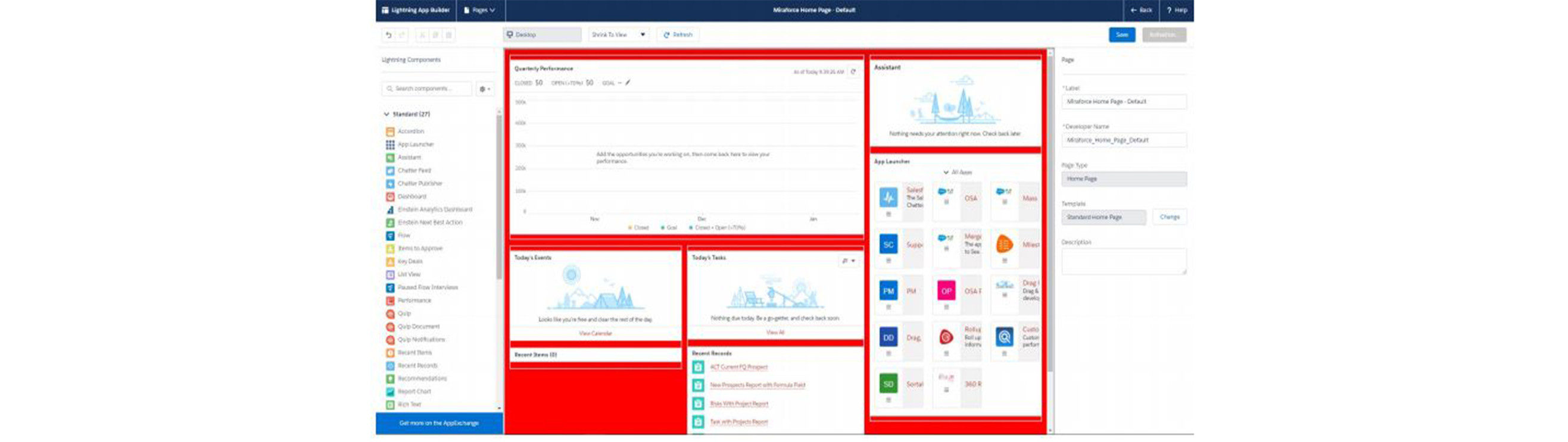Open the Pages menu in the header
The height and width of the screenshot is (442, 1568).
point(479,10)
